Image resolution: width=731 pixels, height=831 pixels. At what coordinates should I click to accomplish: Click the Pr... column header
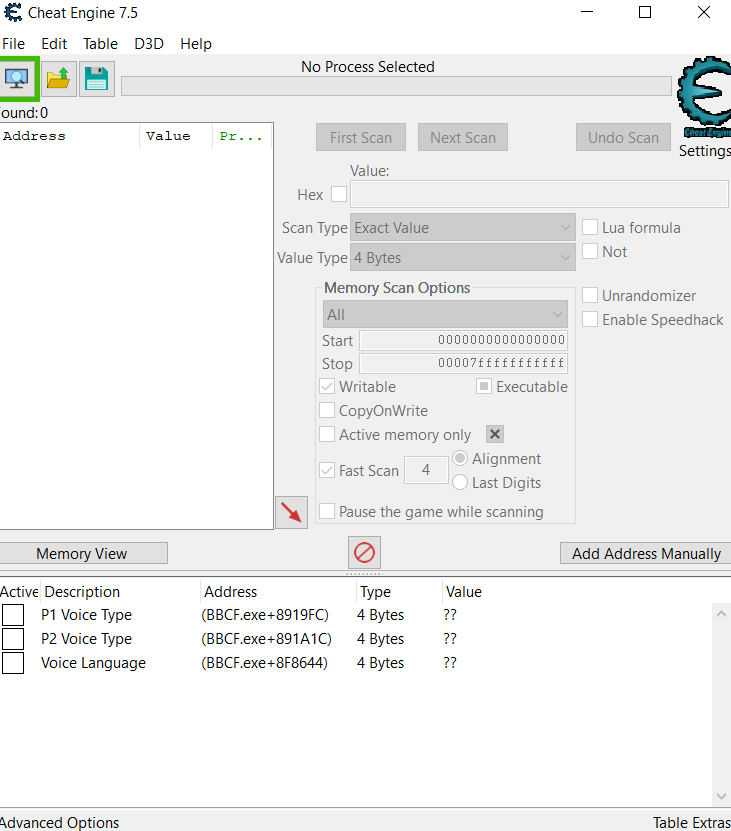pyautogui.click(x=242, y=136)
